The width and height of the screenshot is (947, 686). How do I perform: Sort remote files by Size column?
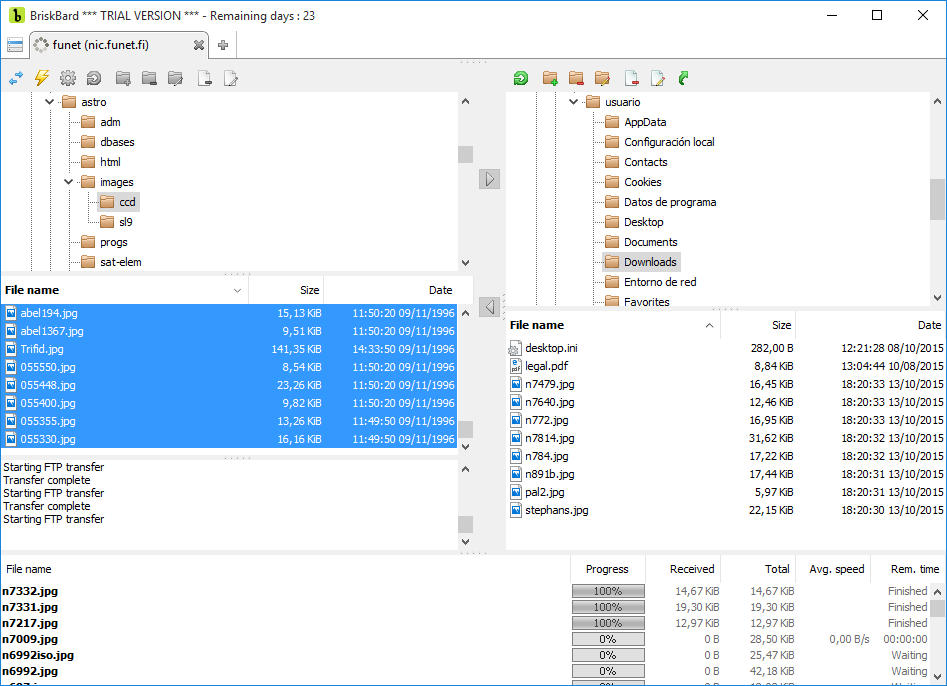(x=286, y=290)
